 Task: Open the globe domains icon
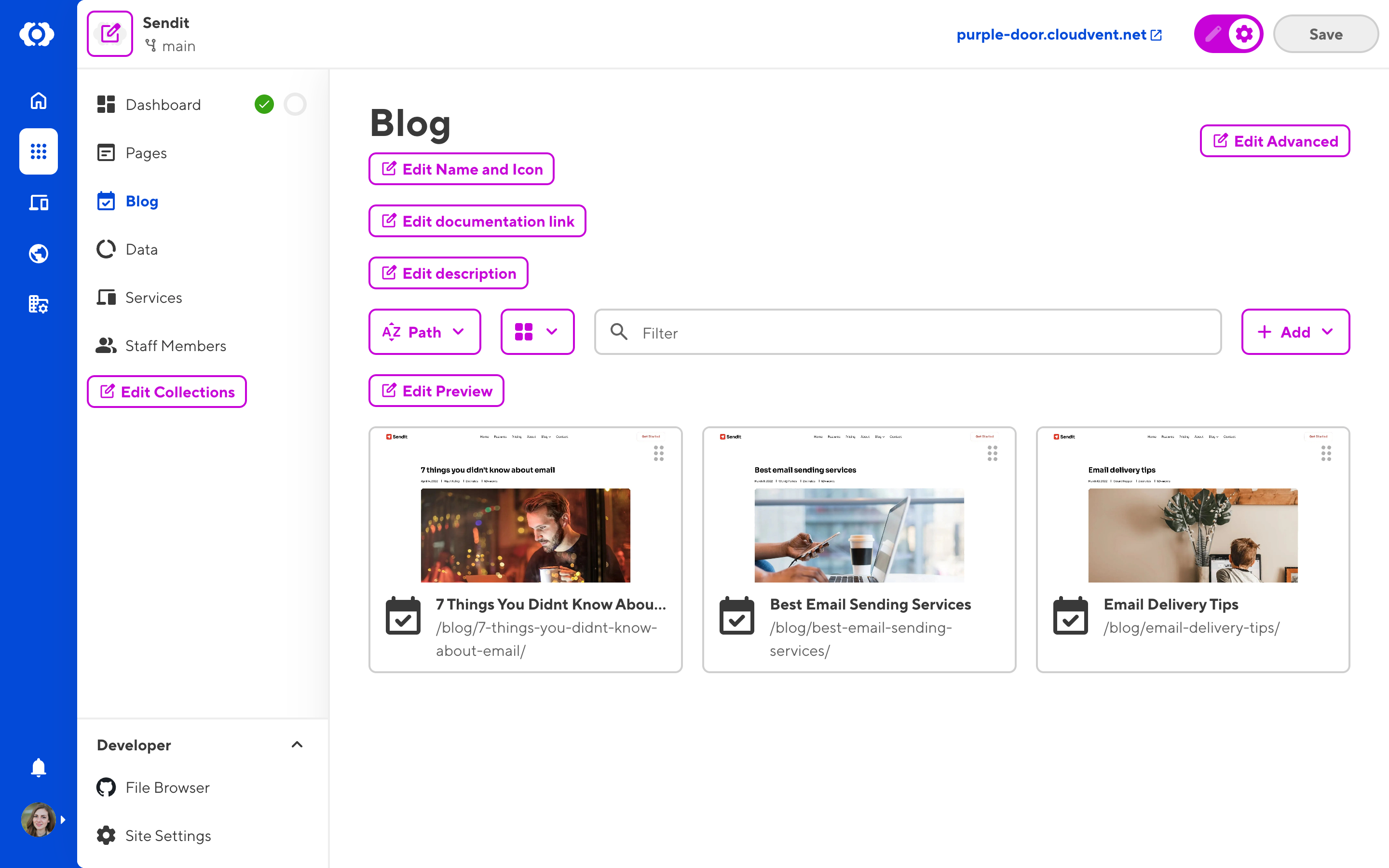tap(39, 253)
